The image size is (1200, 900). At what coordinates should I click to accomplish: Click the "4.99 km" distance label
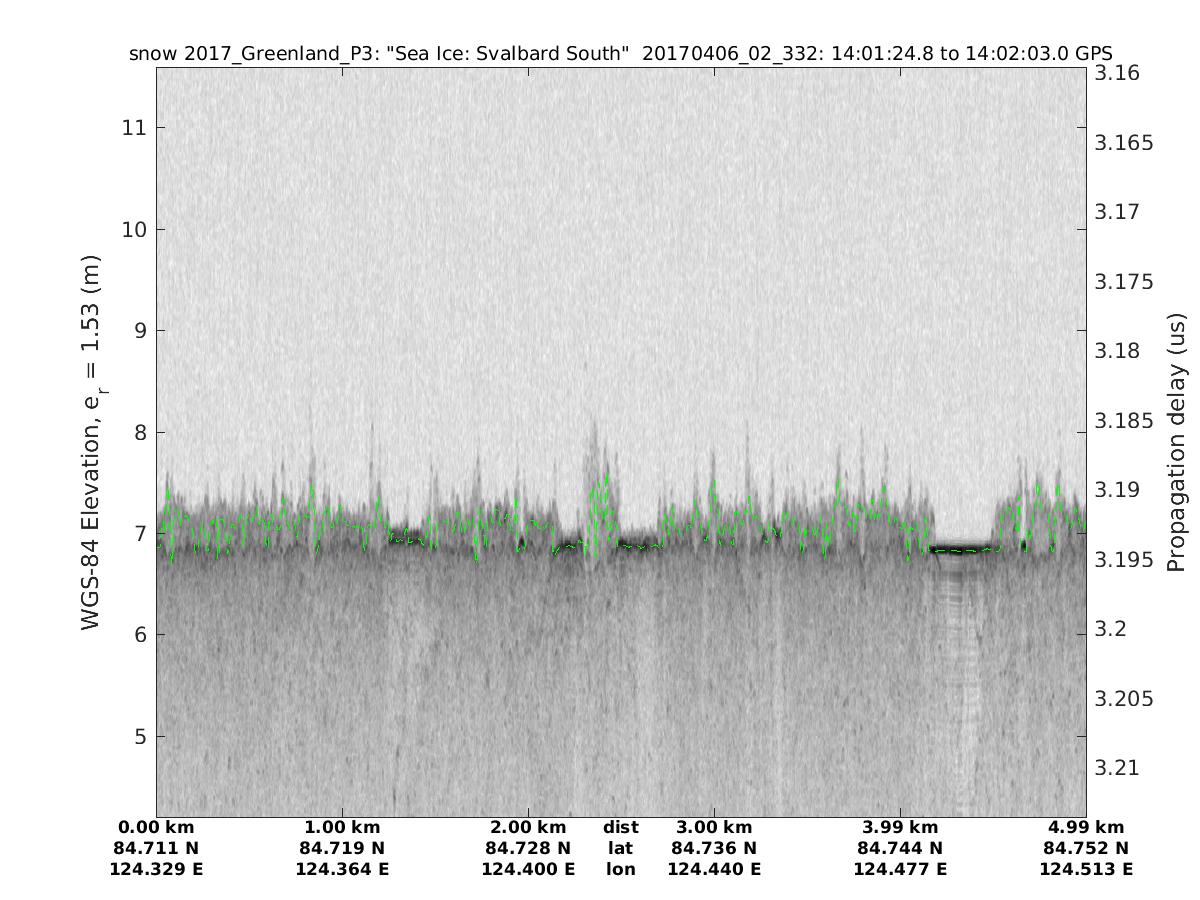click(1086, 827)
